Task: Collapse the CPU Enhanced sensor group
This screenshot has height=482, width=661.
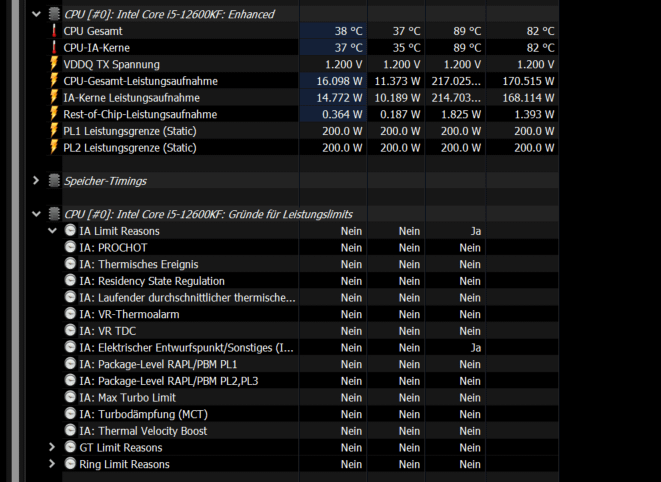Action: point(36,14)
